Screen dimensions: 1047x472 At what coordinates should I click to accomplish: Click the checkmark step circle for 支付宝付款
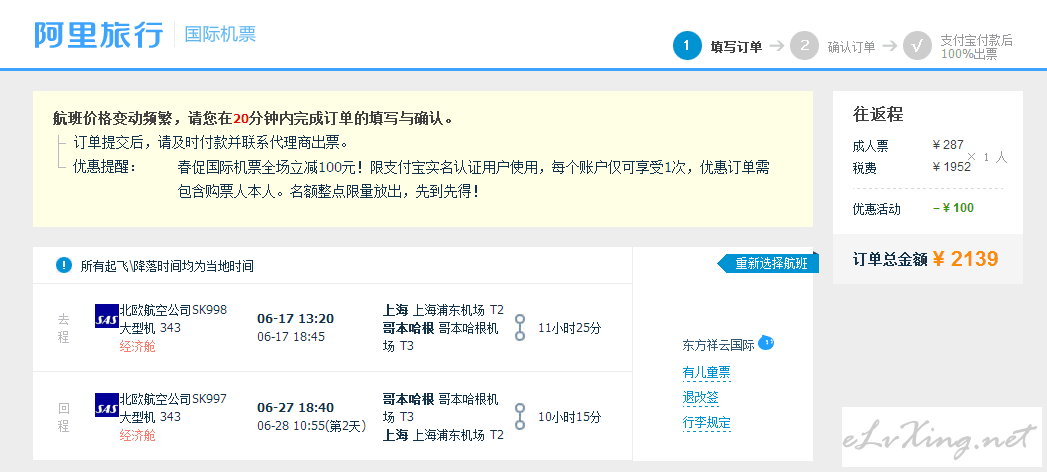917,46
